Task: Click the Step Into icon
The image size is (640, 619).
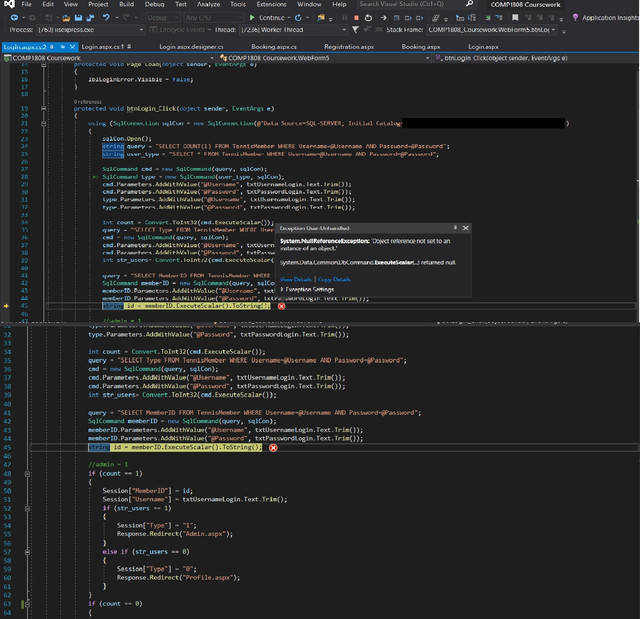Action: (396, 18)
